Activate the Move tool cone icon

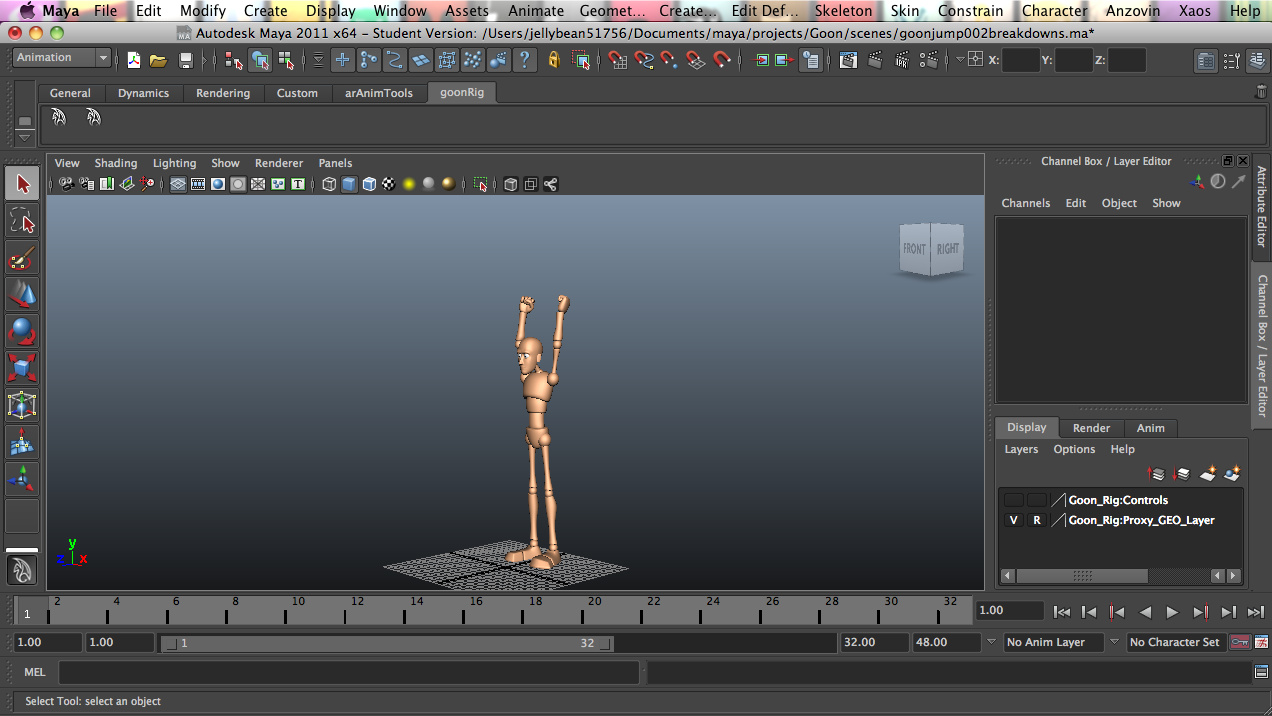click(22, 294)
